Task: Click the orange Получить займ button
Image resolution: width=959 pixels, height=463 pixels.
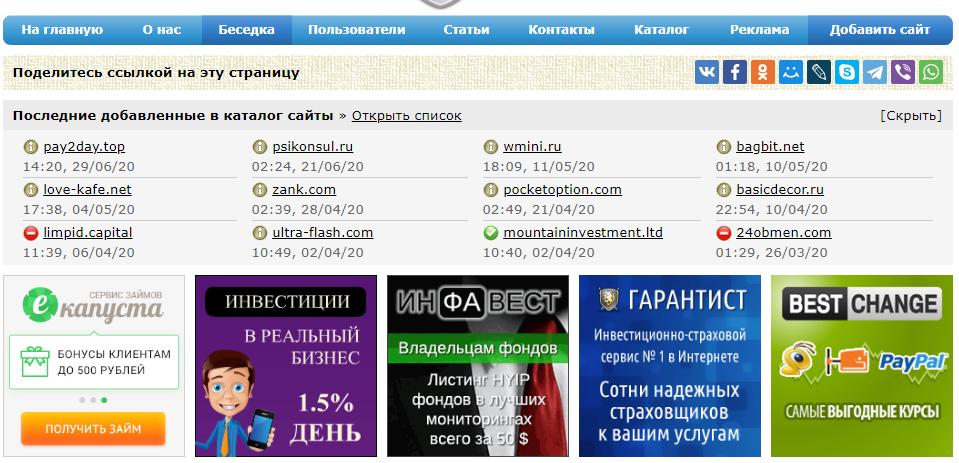Action: coord(93,429)
